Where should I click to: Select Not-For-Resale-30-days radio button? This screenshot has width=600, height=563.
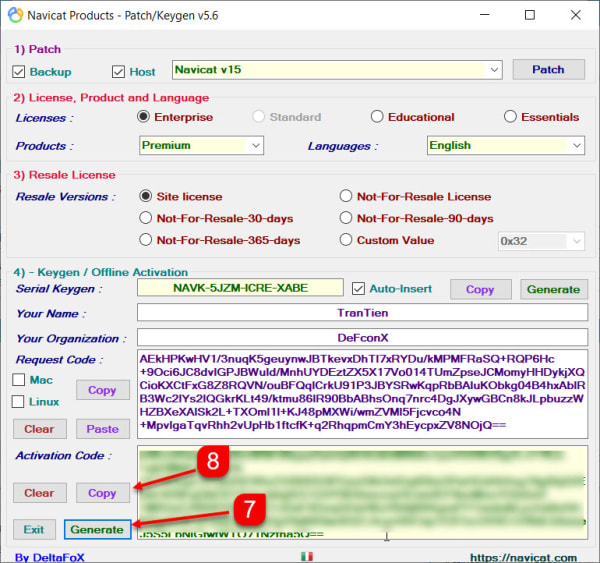pyautogui.click(x=145, y=218)
